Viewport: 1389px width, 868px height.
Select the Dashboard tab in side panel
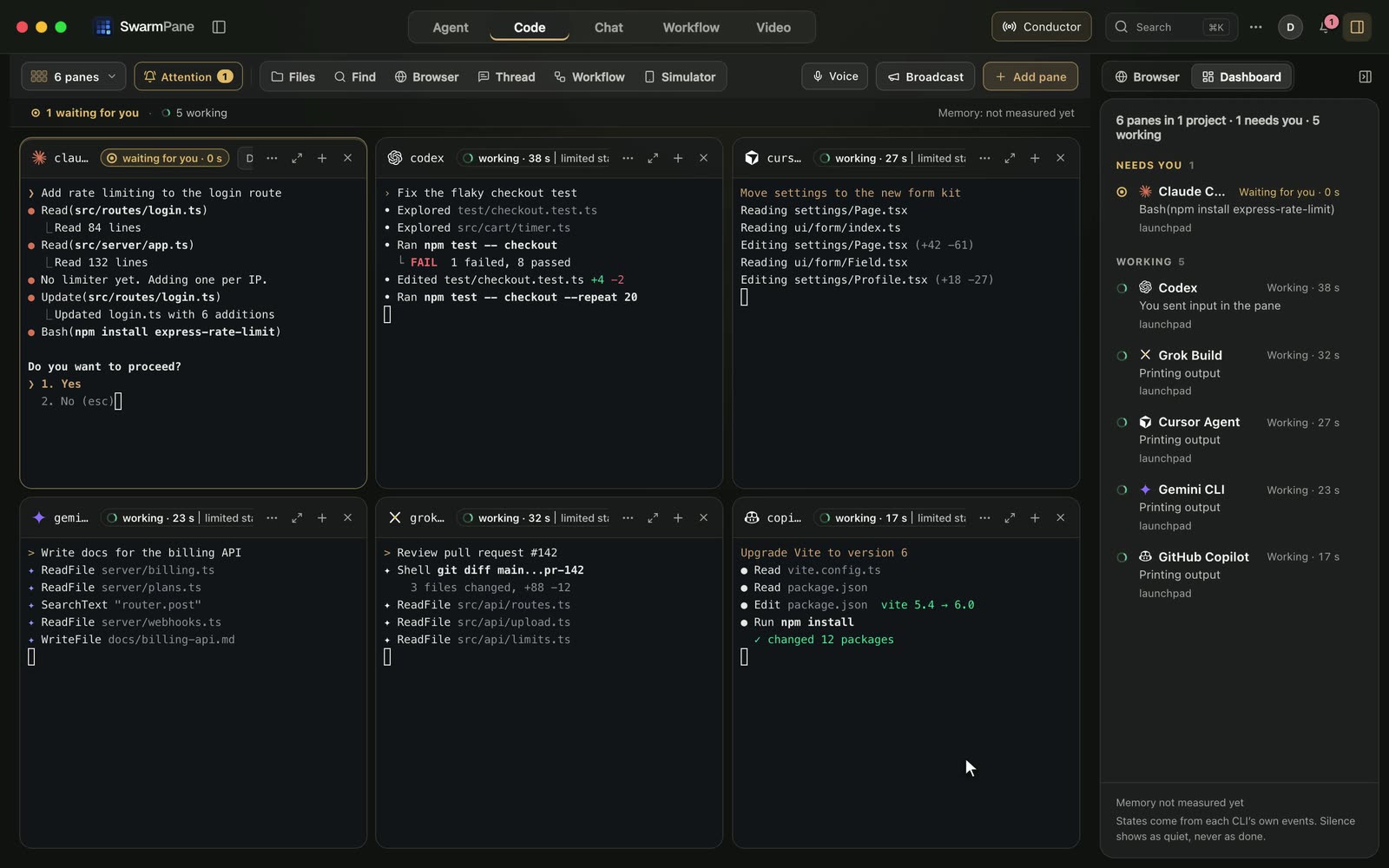(x=1241, y=76)
